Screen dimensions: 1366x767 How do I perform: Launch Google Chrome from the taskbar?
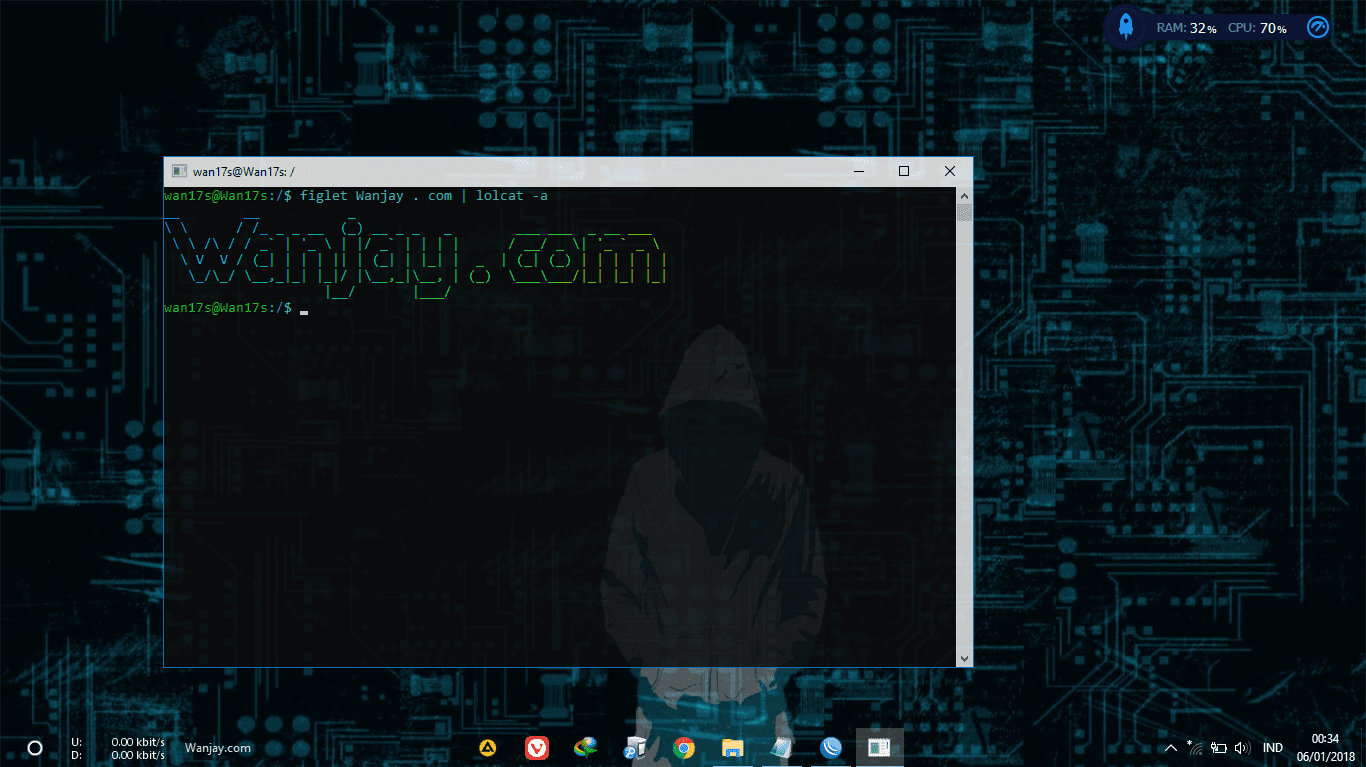click(684, 747)
